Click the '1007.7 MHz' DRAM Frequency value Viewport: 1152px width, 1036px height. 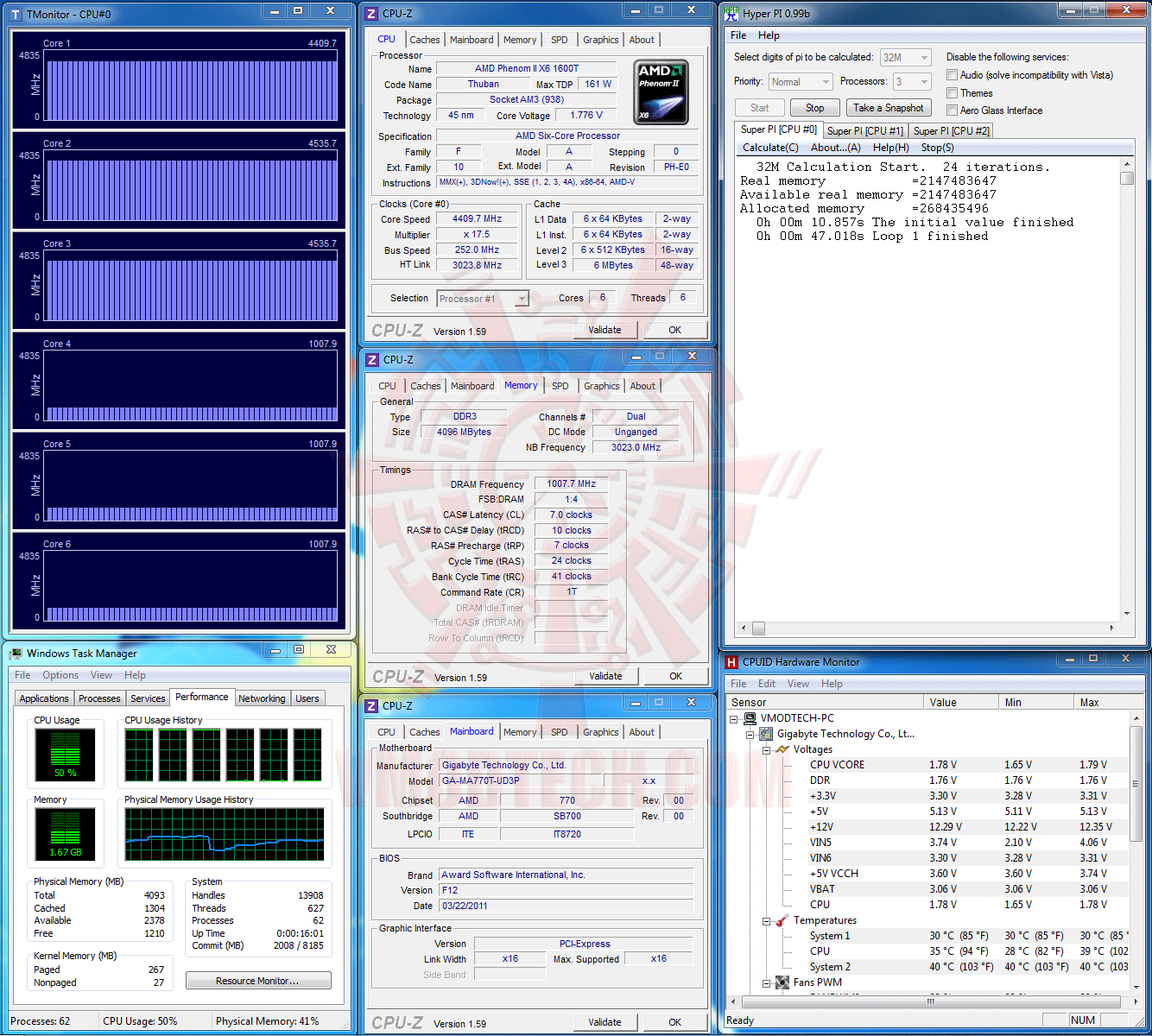tap(571, 484)
